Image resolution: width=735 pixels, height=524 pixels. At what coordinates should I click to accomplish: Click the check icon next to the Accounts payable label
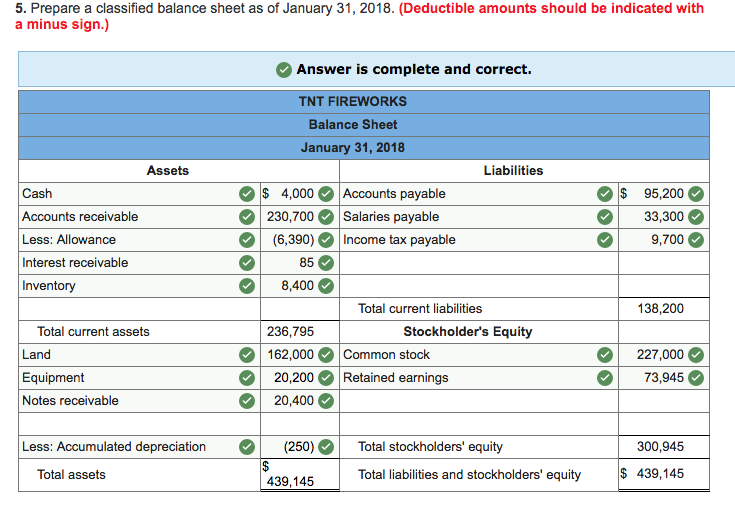coord(605,194)
